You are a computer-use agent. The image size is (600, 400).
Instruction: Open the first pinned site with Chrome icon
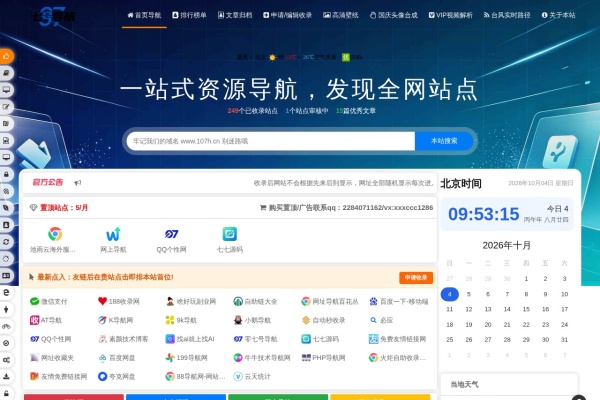[53, 240]
